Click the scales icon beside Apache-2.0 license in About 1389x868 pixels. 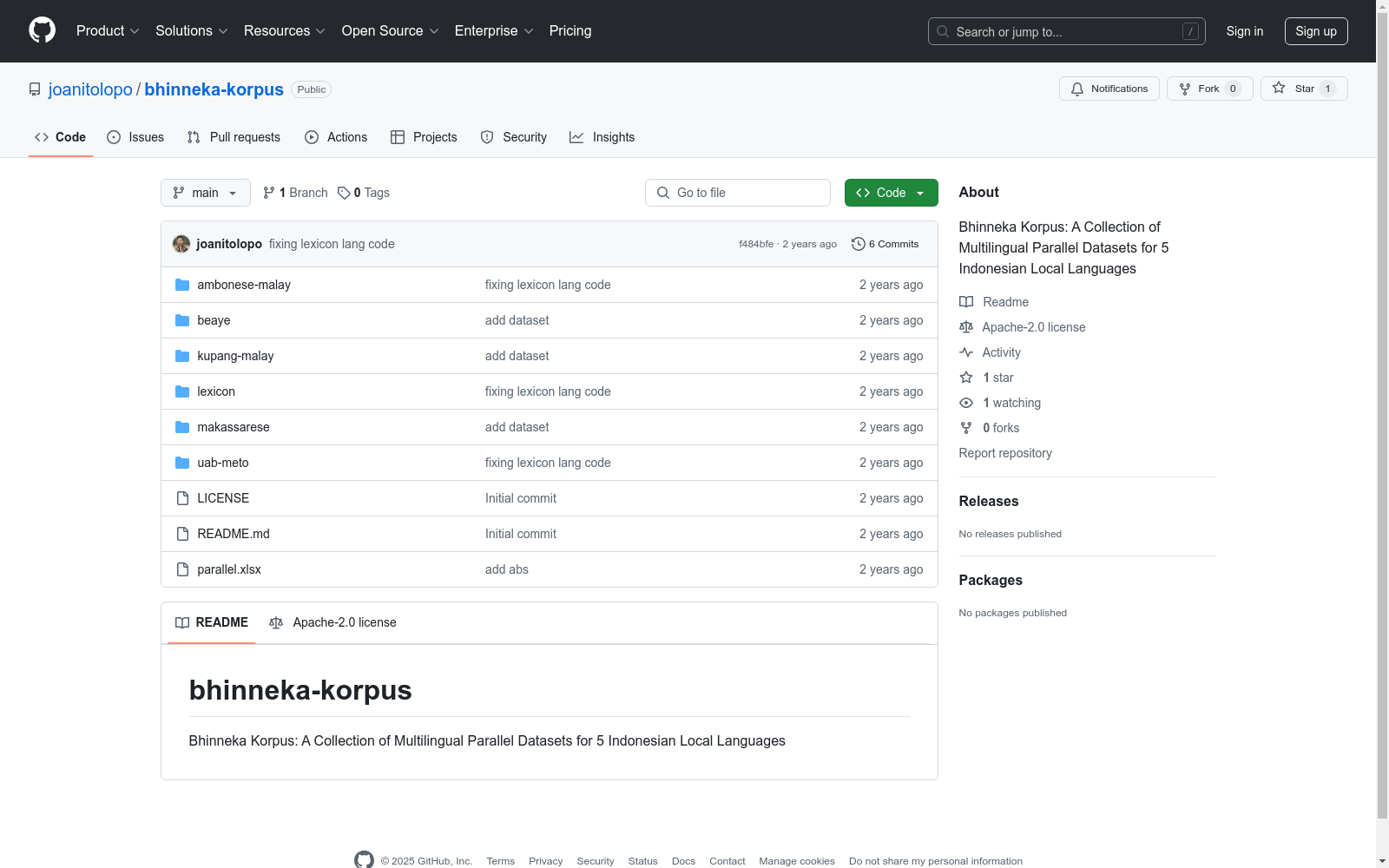[x=966, y=327]
